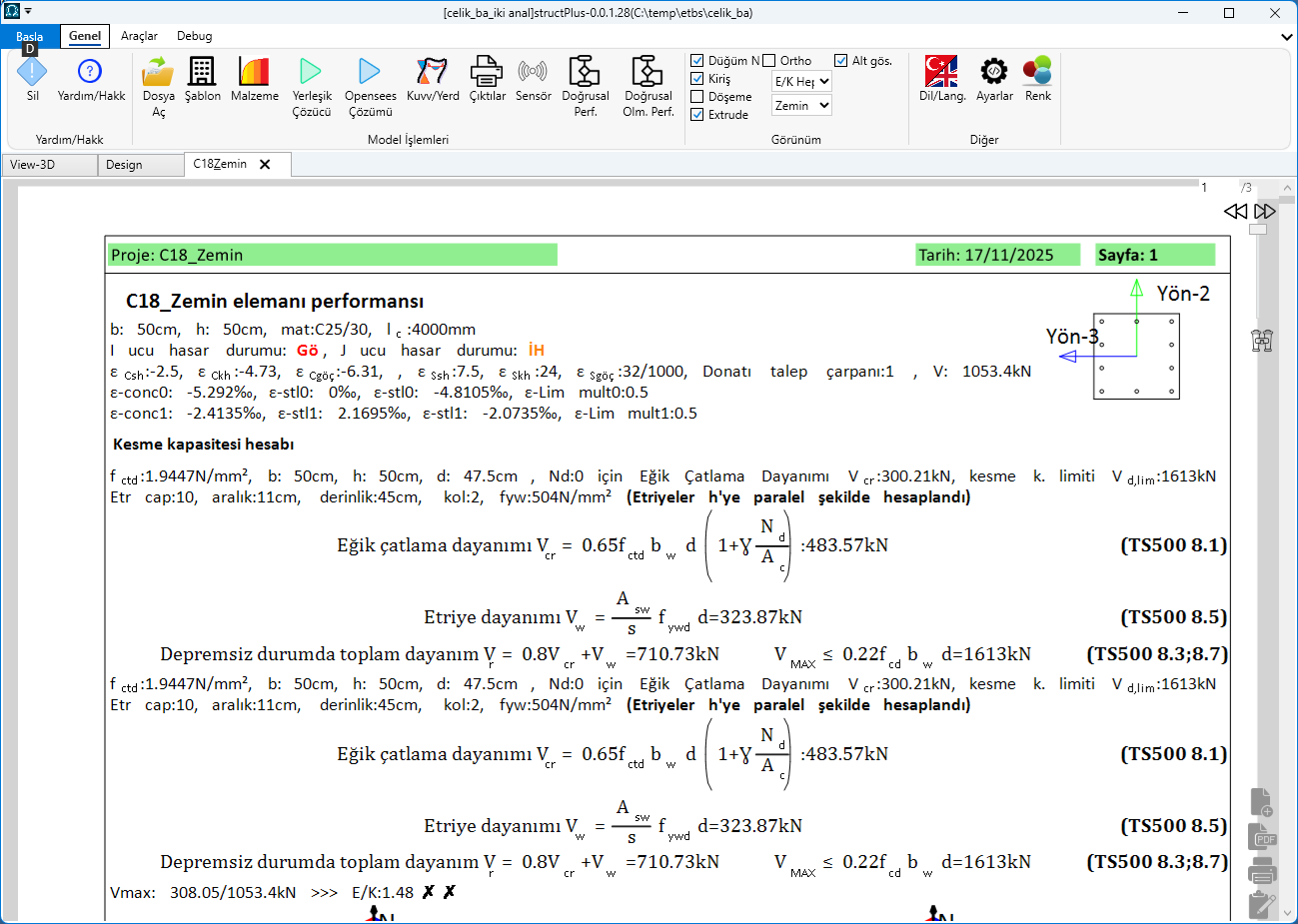Click the Proje: C18_Zemin header

click(x=332, y=255)
